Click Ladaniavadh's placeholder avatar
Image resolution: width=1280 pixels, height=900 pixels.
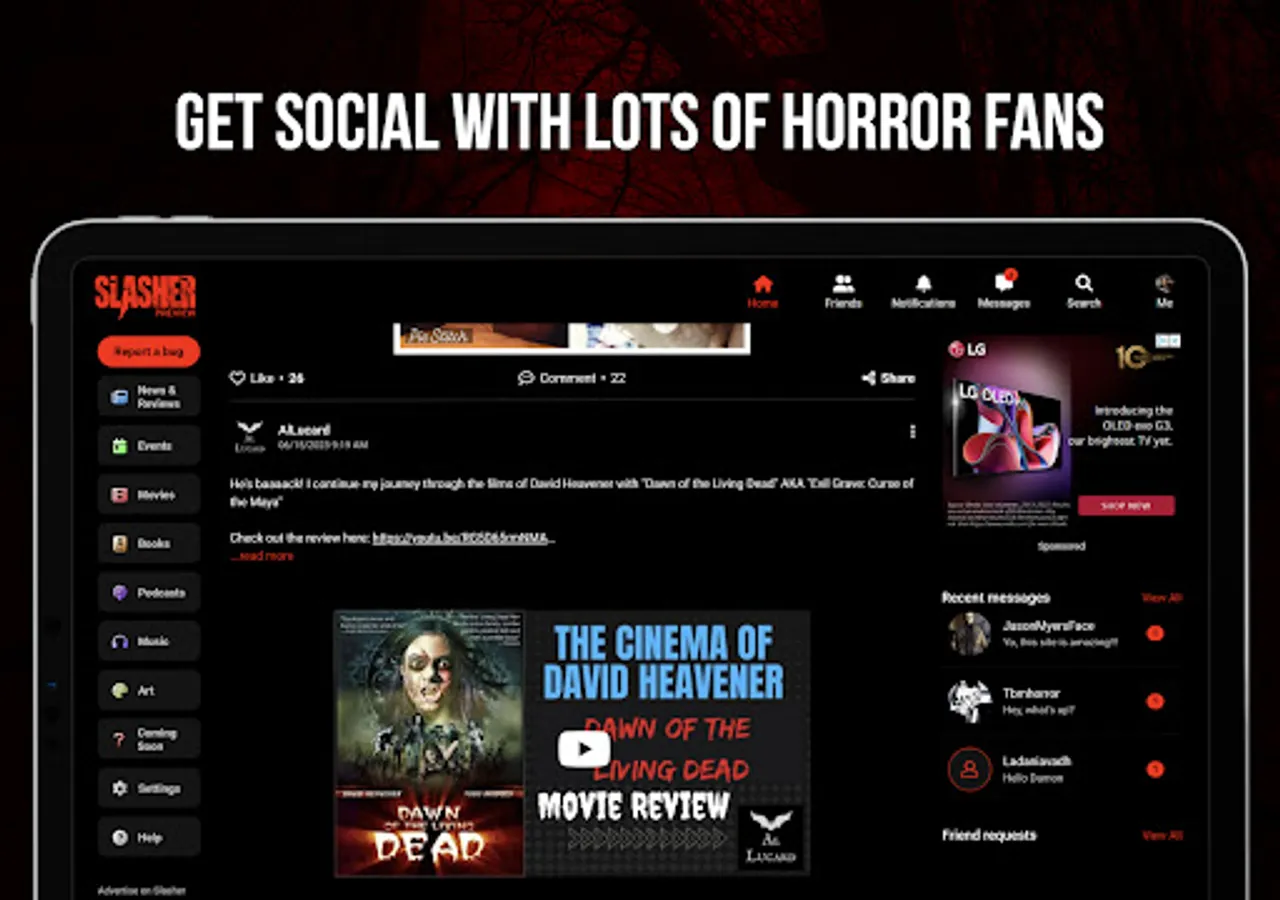(x=969, y=770)
